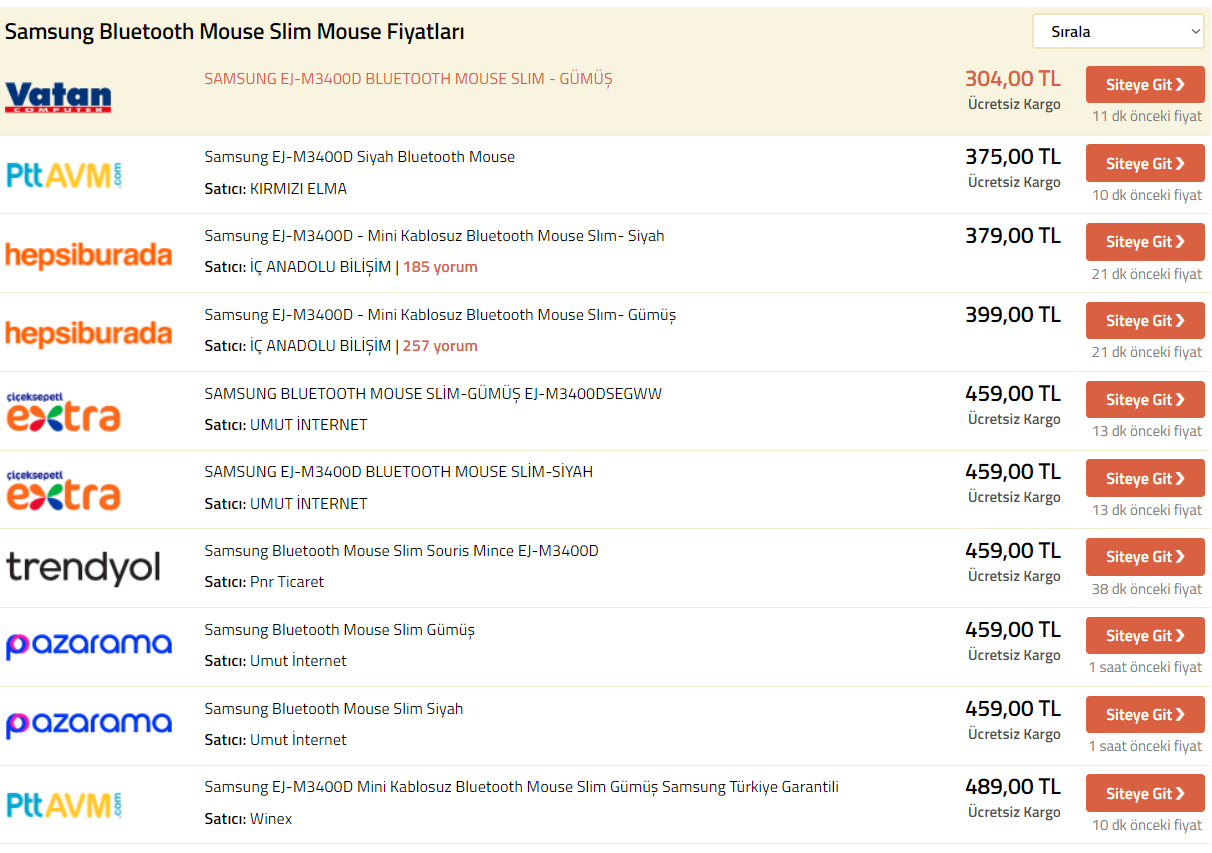Click the 304,00 TL price
Image resolution: width=1212 pixels, height=853 pixels.
[x=1013, y=79]
